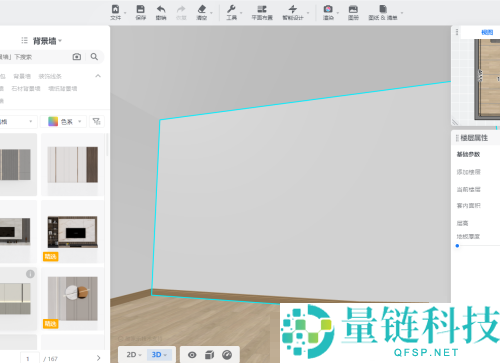
Task: Open the 平面布置 floor layout tool
Action: coord(262,12)
